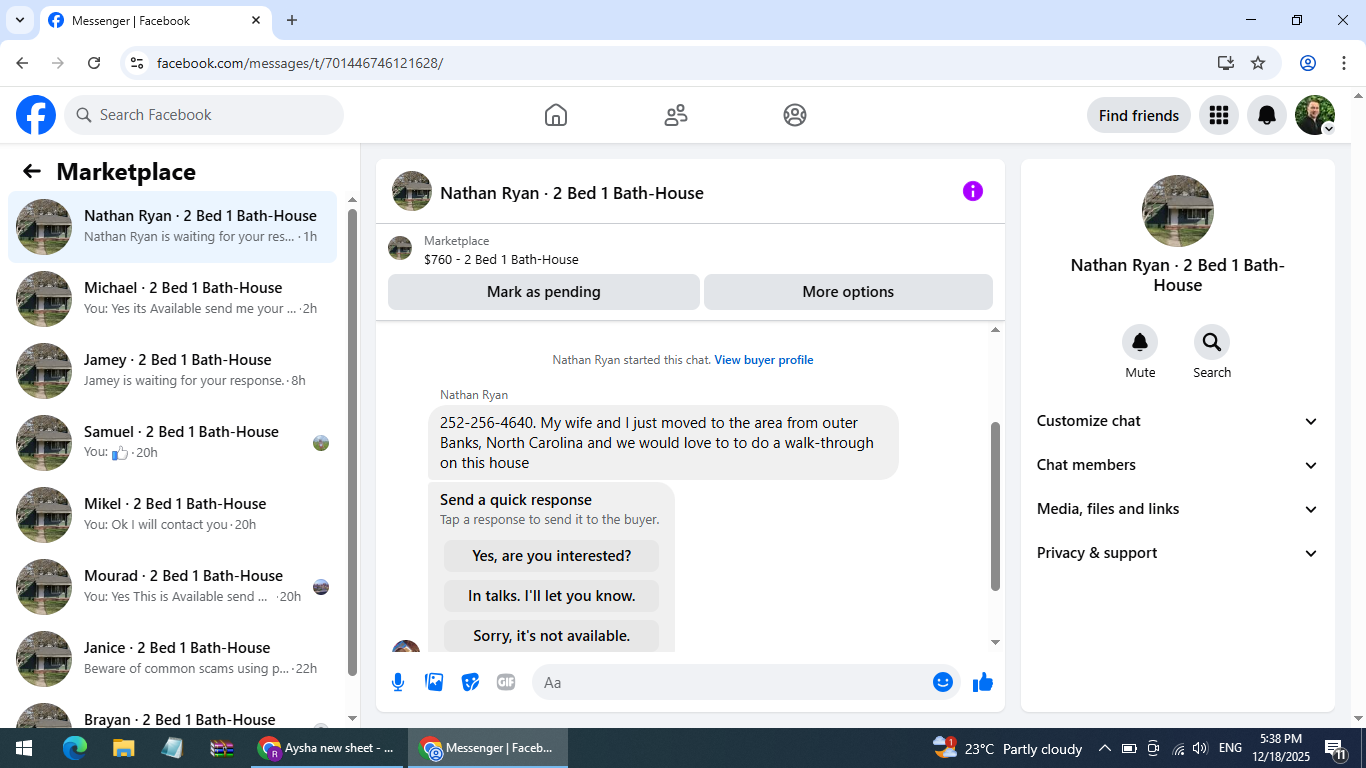Reload the page in the browser
The image size is (1366, 768).
pos(94,63)
